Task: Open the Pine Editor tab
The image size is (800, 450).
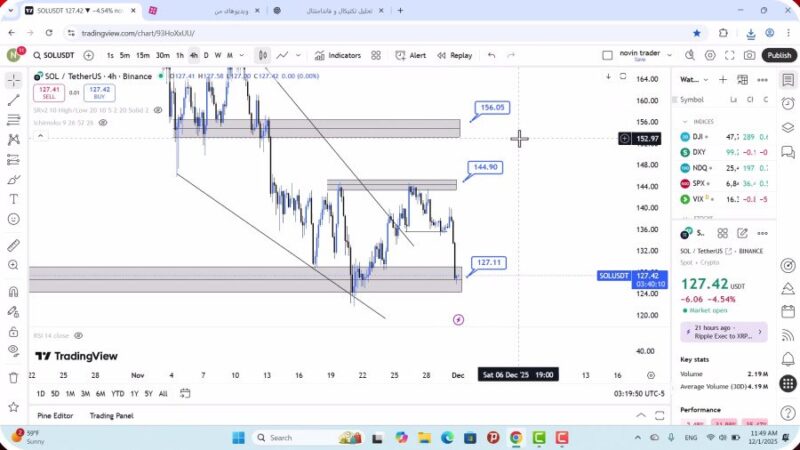Action: click(55, 416)
